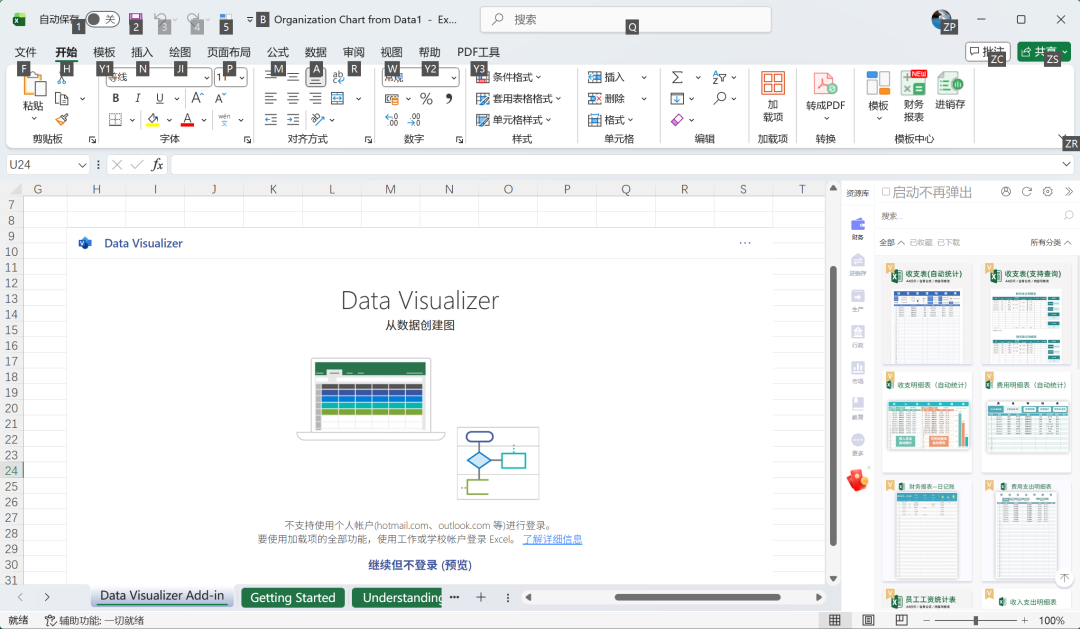This screenshot has height=629, width=1080.
Task: Click the decrease decimal icon
Action: click(x=414, y=120)
